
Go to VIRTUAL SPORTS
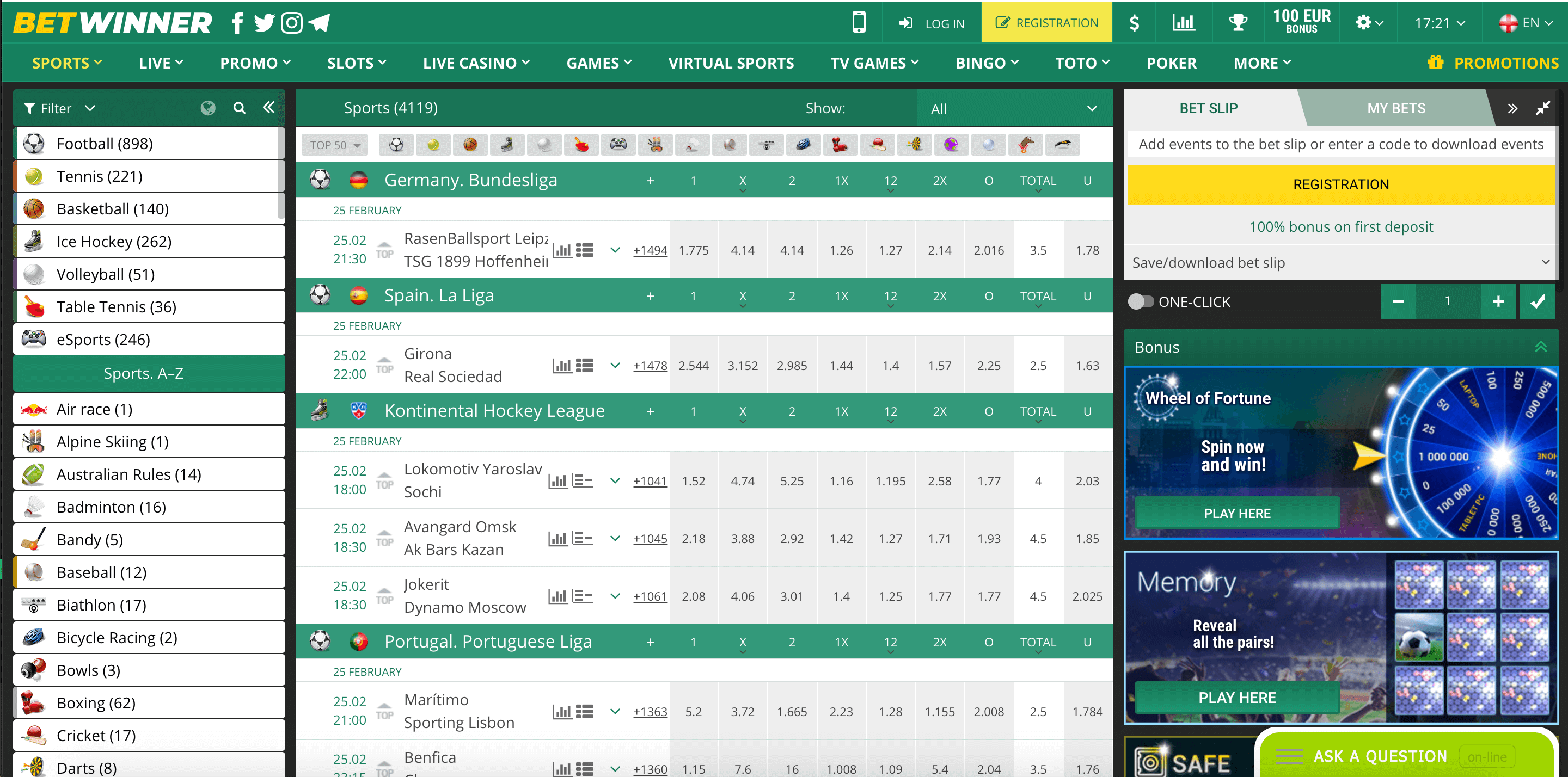(731, 63)
